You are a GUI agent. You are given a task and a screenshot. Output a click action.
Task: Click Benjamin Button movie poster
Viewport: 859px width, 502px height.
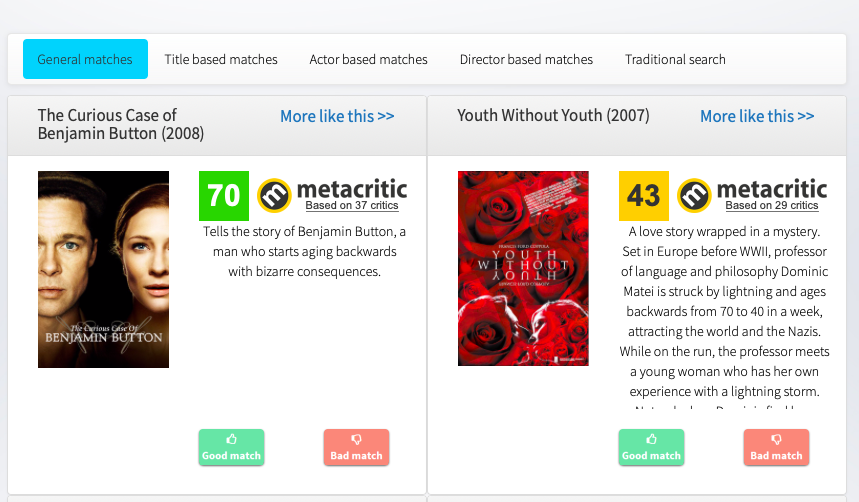[x=104, y=269]
